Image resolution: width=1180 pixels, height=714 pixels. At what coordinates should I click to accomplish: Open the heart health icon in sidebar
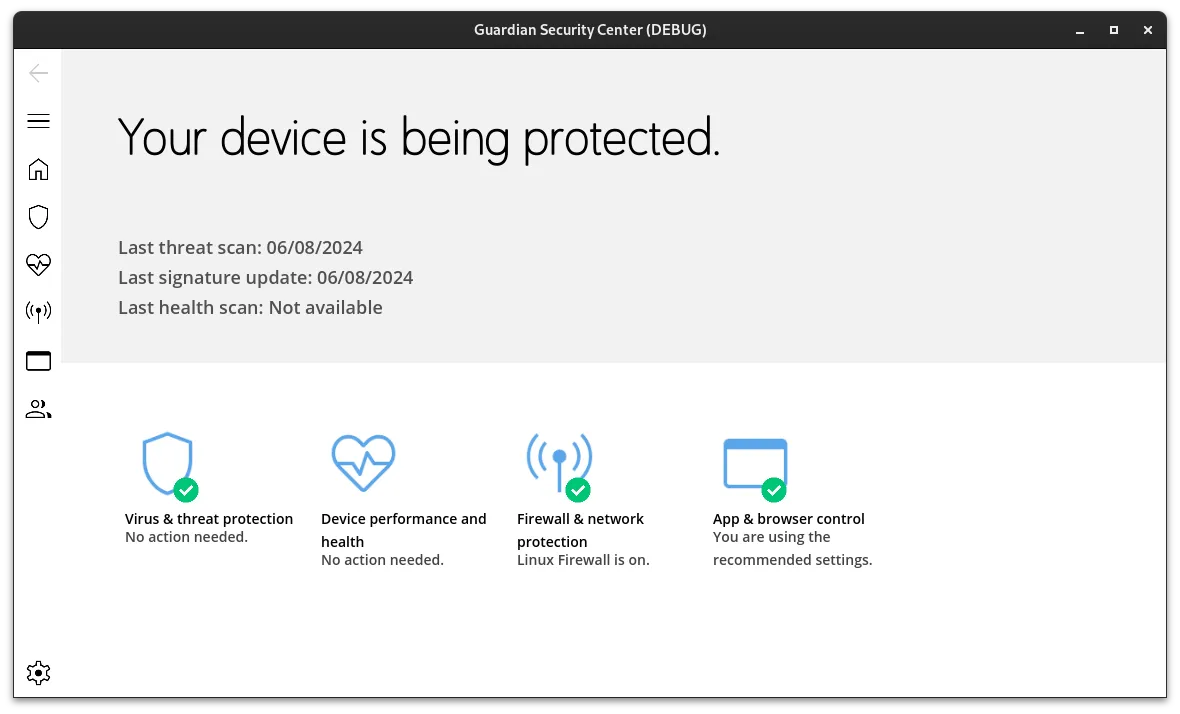[38, 265]
